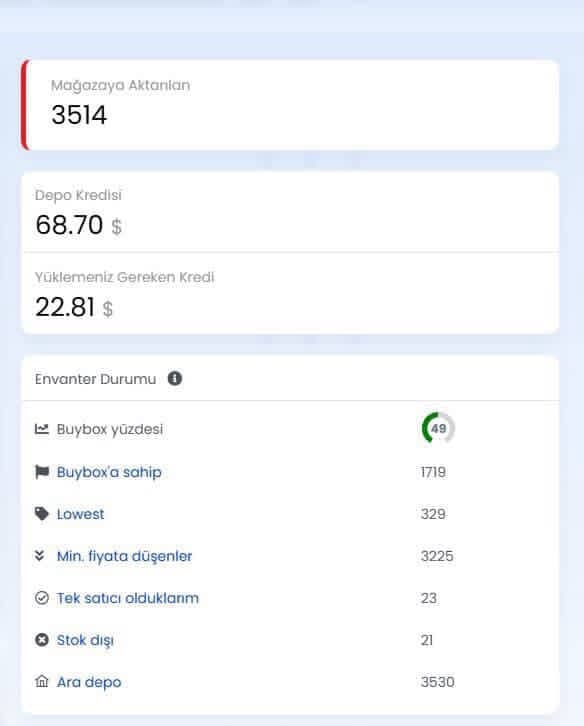Click the Envanter Durumu info icon
This screenshot has width=584, height=726.
[x=175, y=378]
